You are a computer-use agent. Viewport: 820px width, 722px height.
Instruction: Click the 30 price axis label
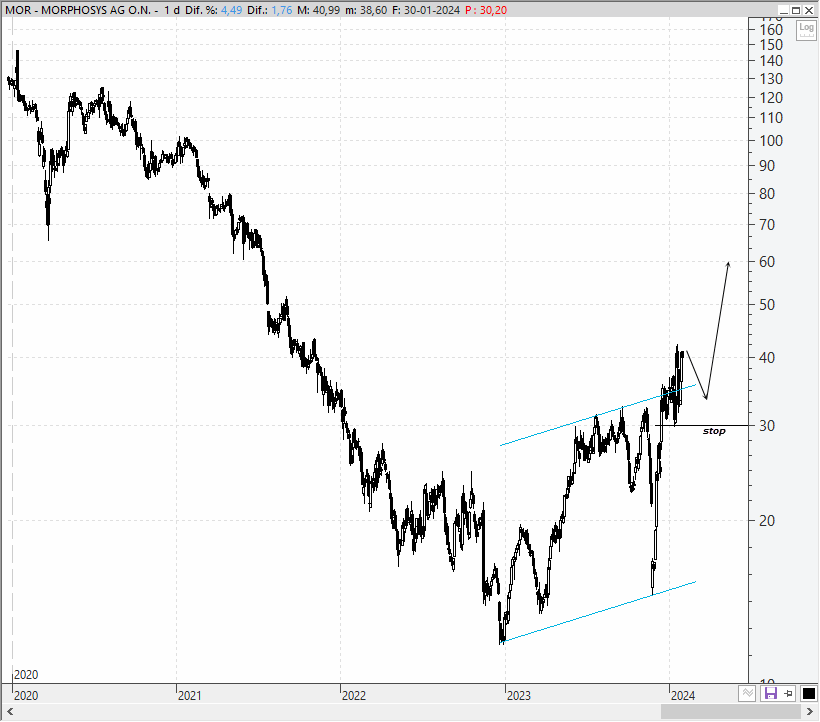[x=767, y=426]
